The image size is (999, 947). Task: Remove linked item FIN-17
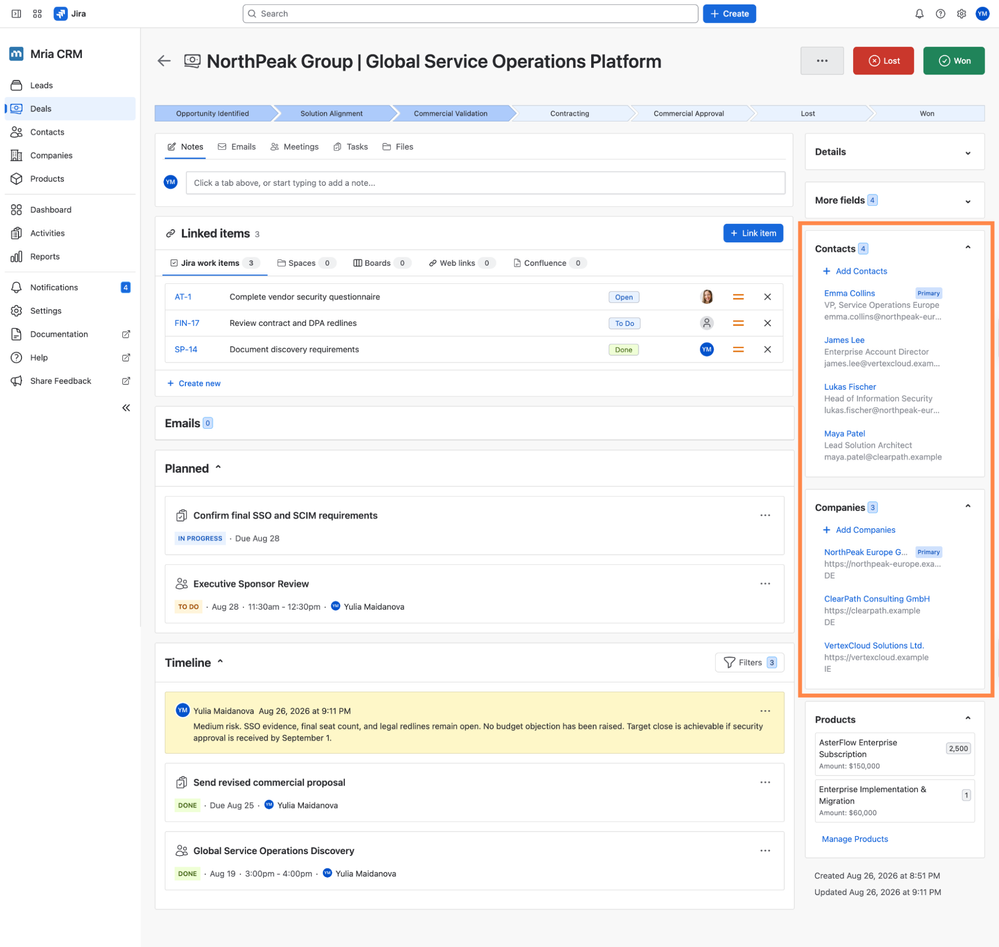point(768,323)
